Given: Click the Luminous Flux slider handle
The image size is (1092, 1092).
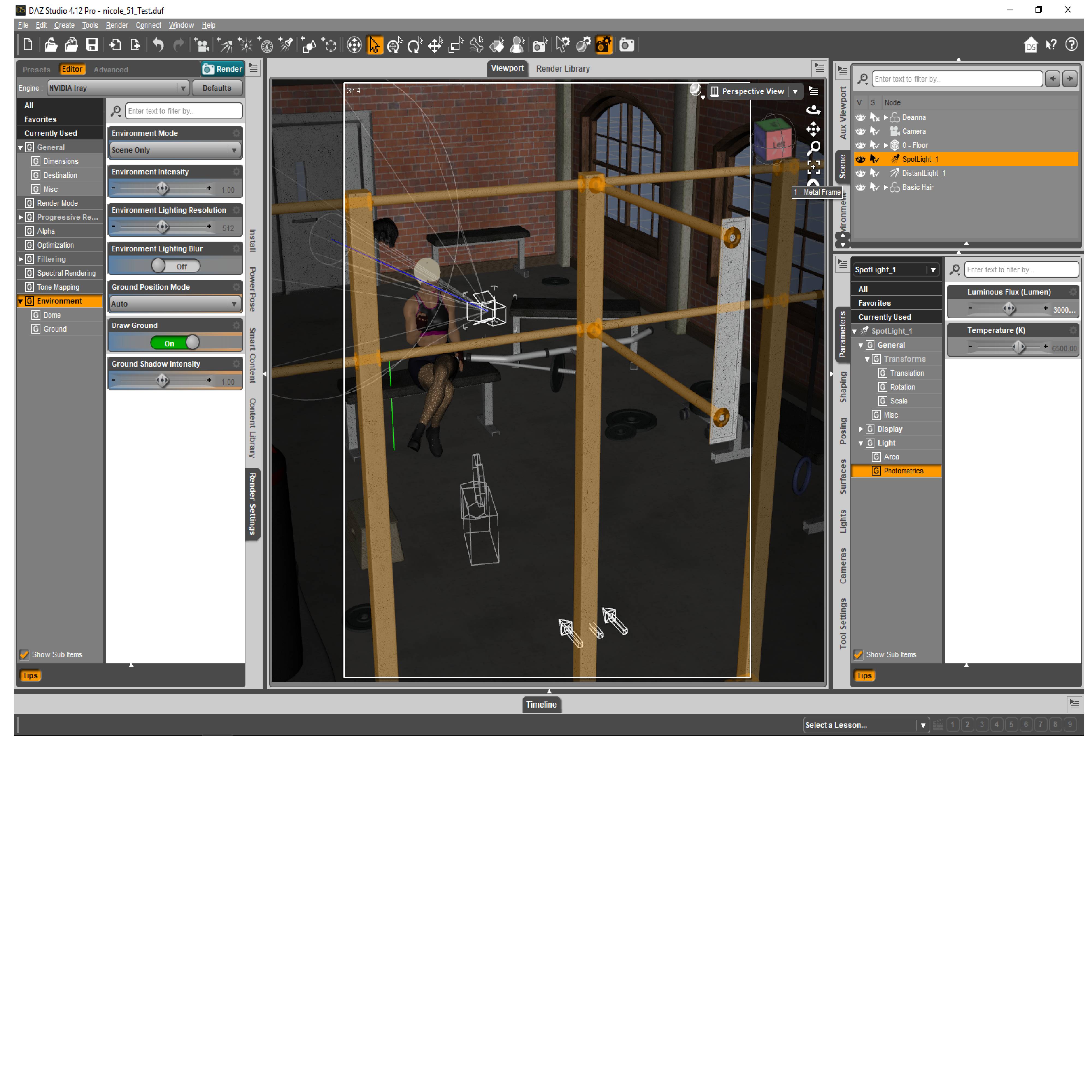Looking at the screenshot, I should pyautogui.click(x=1010, y=308).
